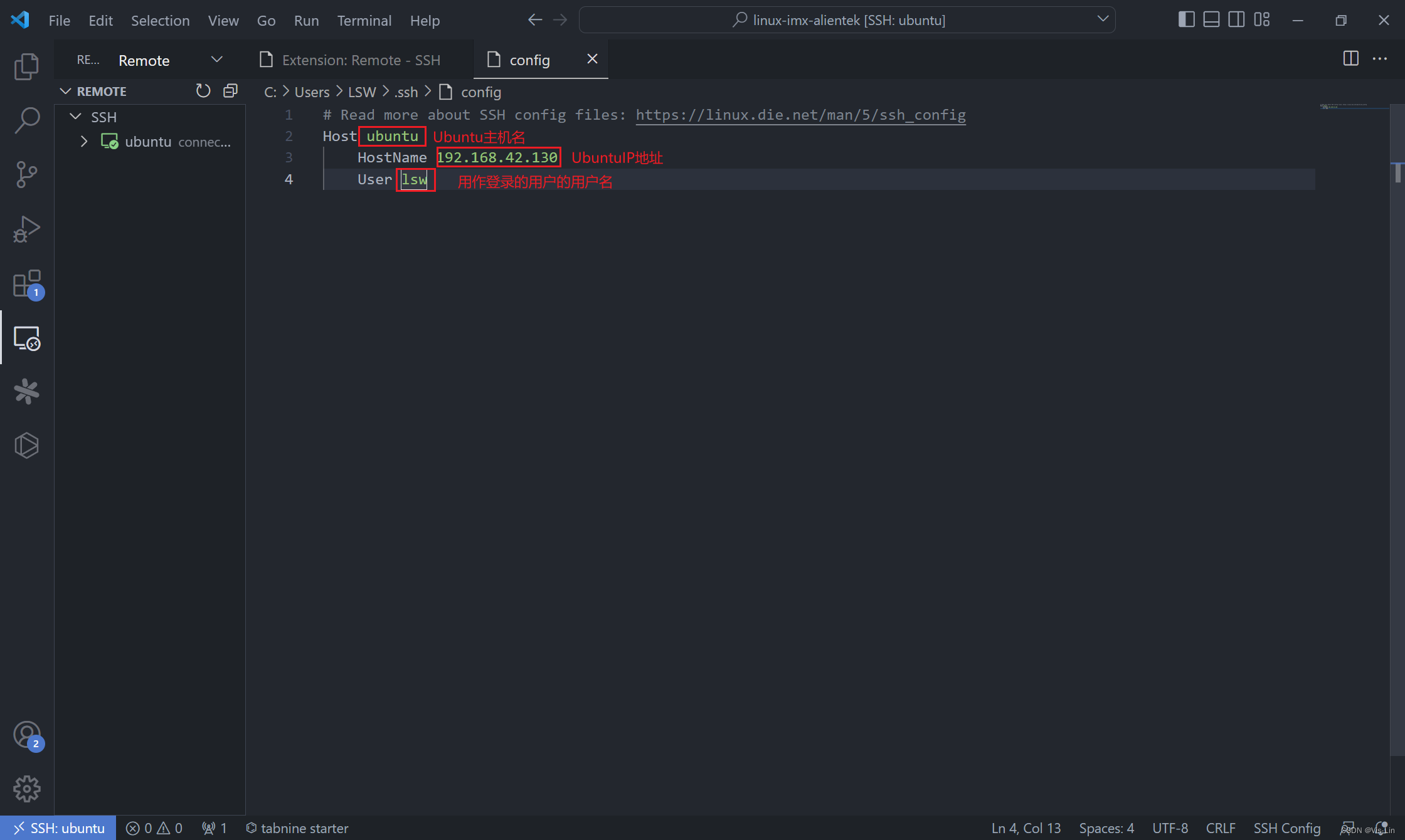Click the editor vertical scrollbar
Image resolution: width=1405 pixels, height=840 pixels.
pos(1397,439)
